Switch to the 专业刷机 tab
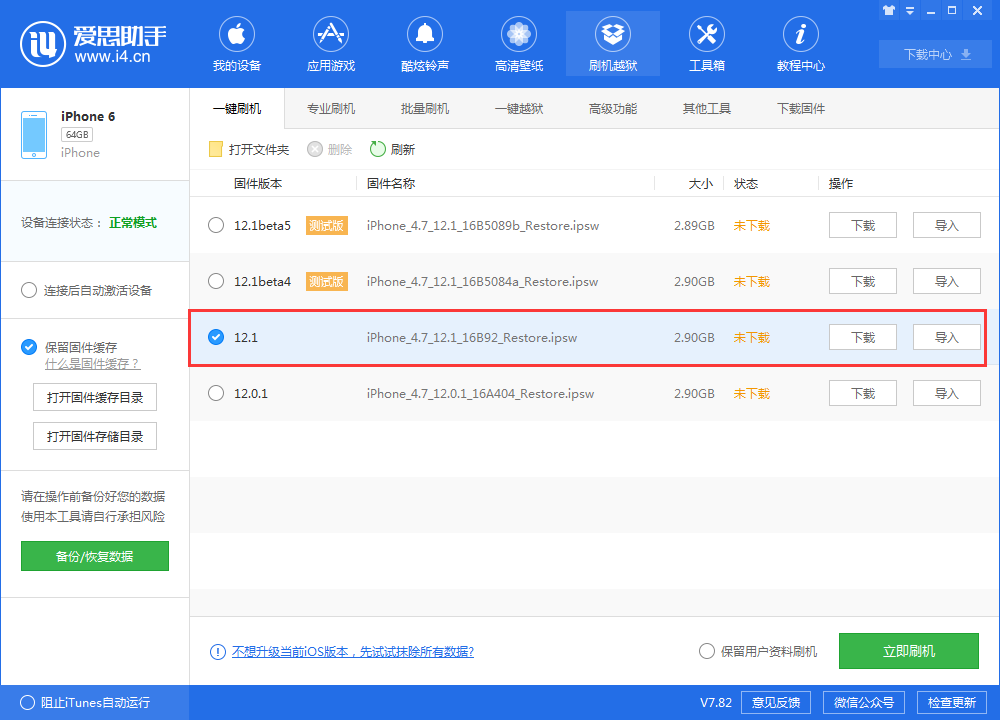This screenshot has width=1000, height=720. [331, 108]
